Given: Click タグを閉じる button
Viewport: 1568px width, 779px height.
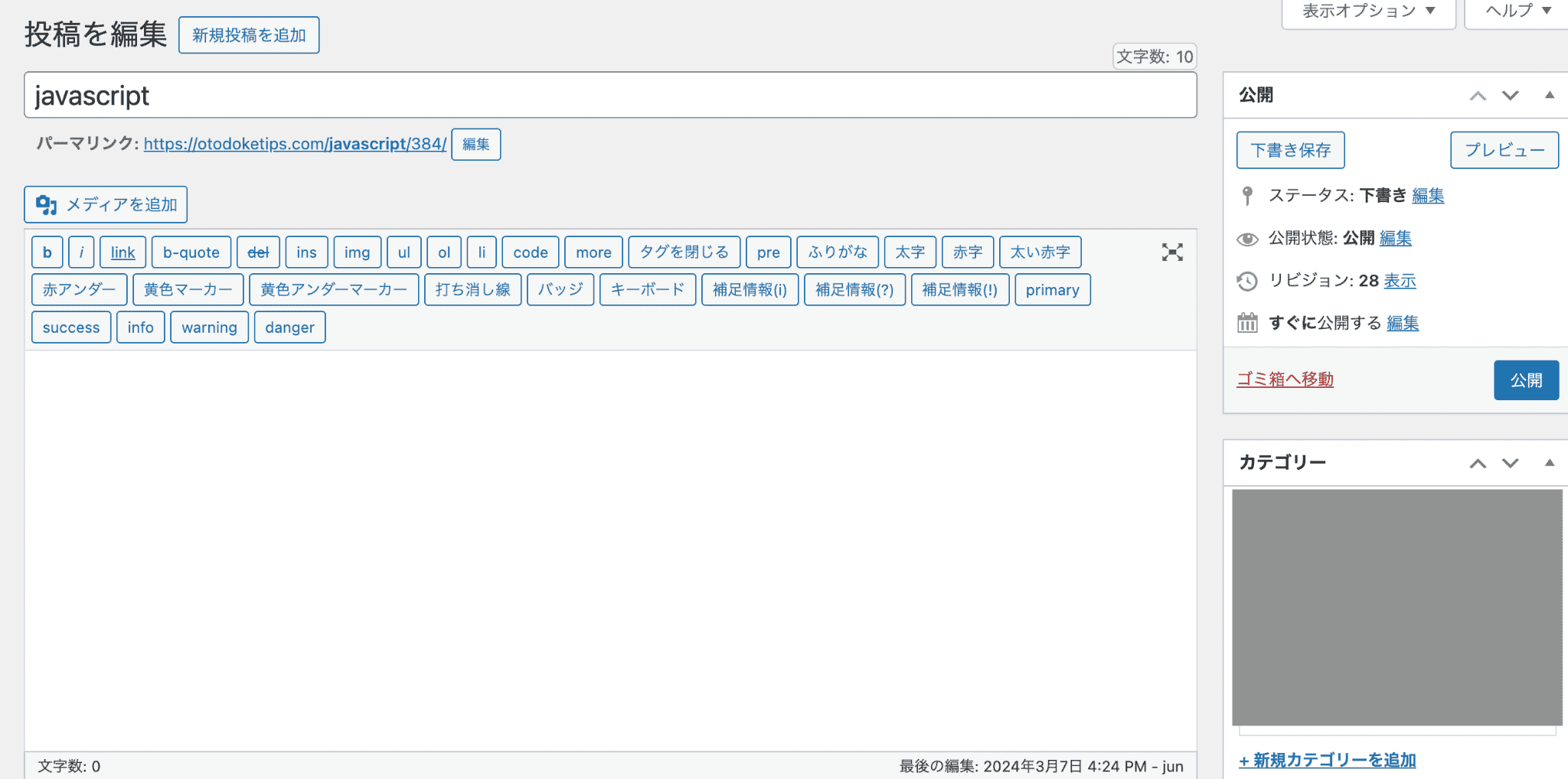Looking at the screenshot, I should (x=684, y=253).
